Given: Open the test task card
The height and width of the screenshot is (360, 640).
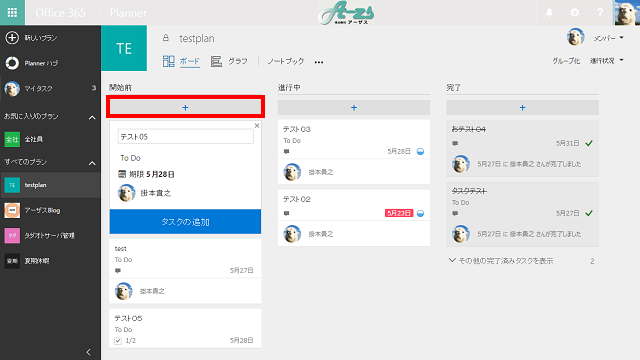Looking at the screenshot, I should [185, 271].
